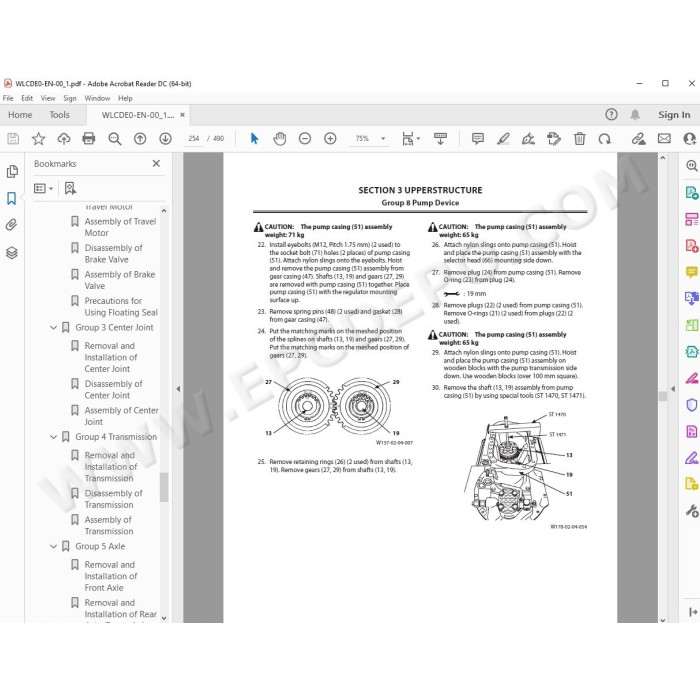Open Assembly of Center Joint bookmark

tap(121, 416)
